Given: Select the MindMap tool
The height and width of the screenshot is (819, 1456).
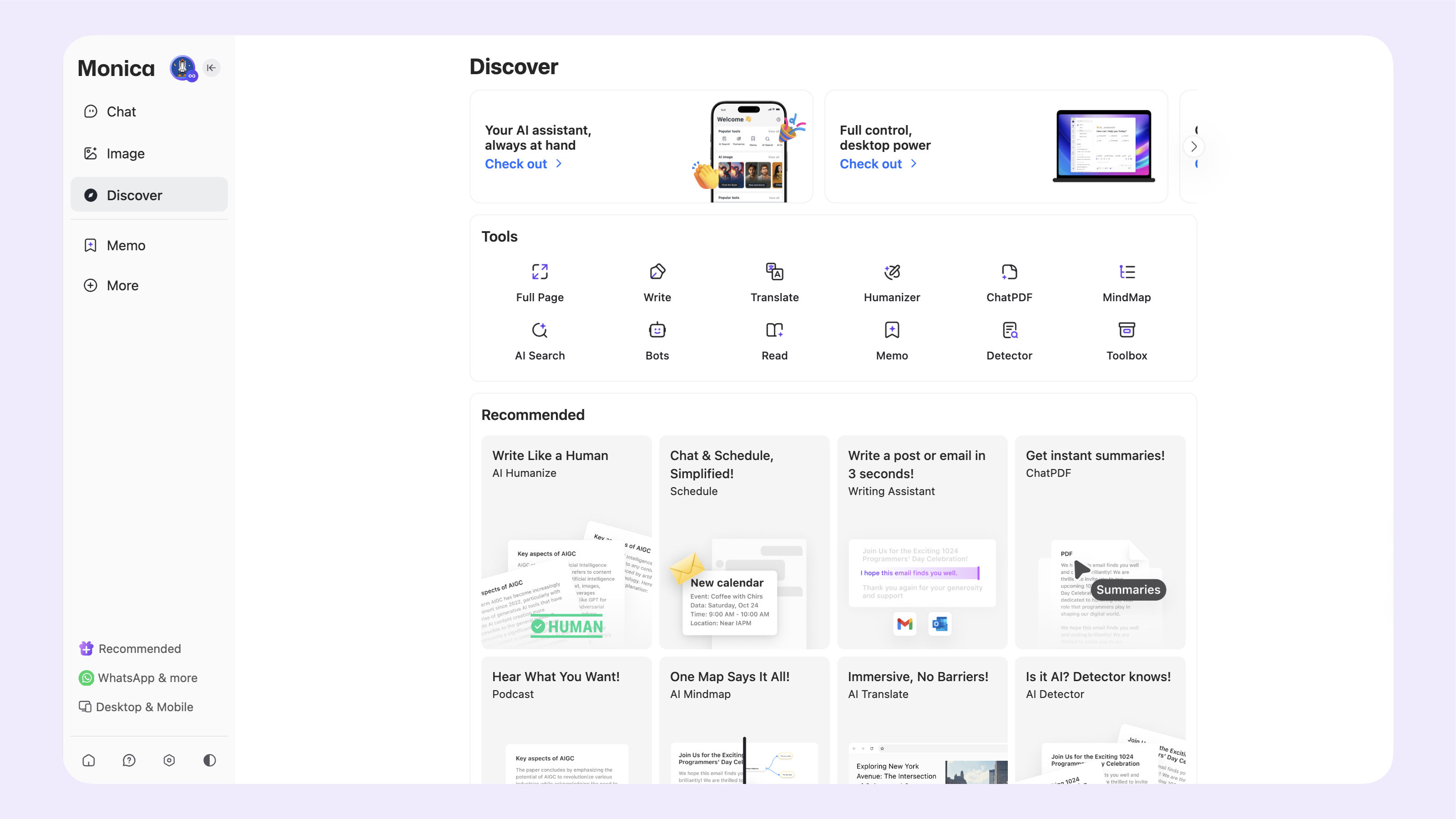Looking at the screenshot, I should 1126,282.
